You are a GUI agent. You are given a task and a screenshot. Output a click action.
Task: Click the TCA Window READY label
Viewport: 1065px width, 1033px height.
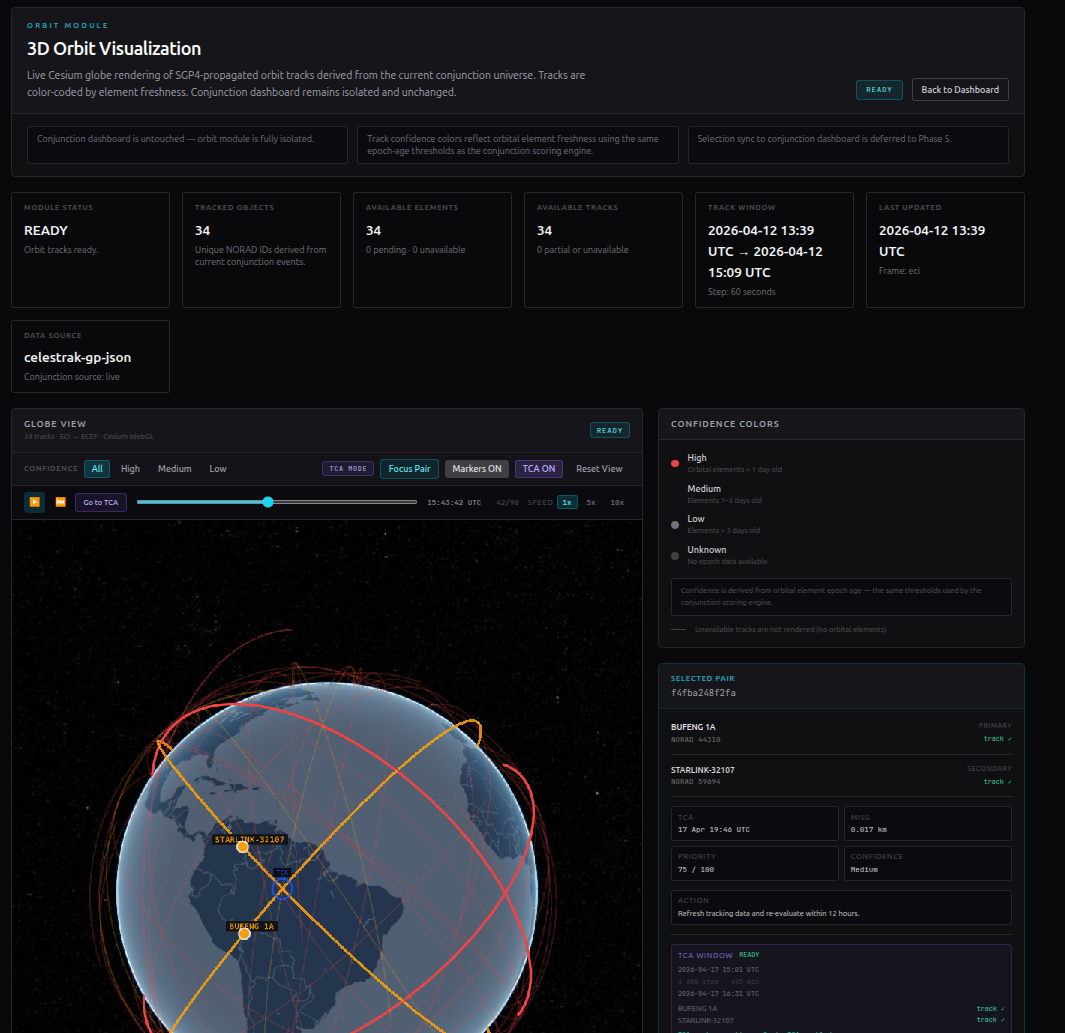click(749, 955)
